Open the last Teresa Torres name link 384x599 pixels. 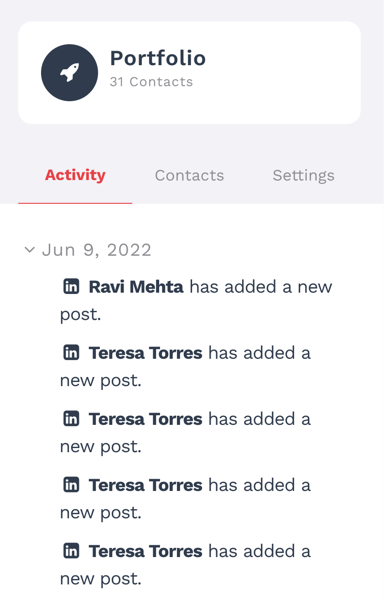146,551
